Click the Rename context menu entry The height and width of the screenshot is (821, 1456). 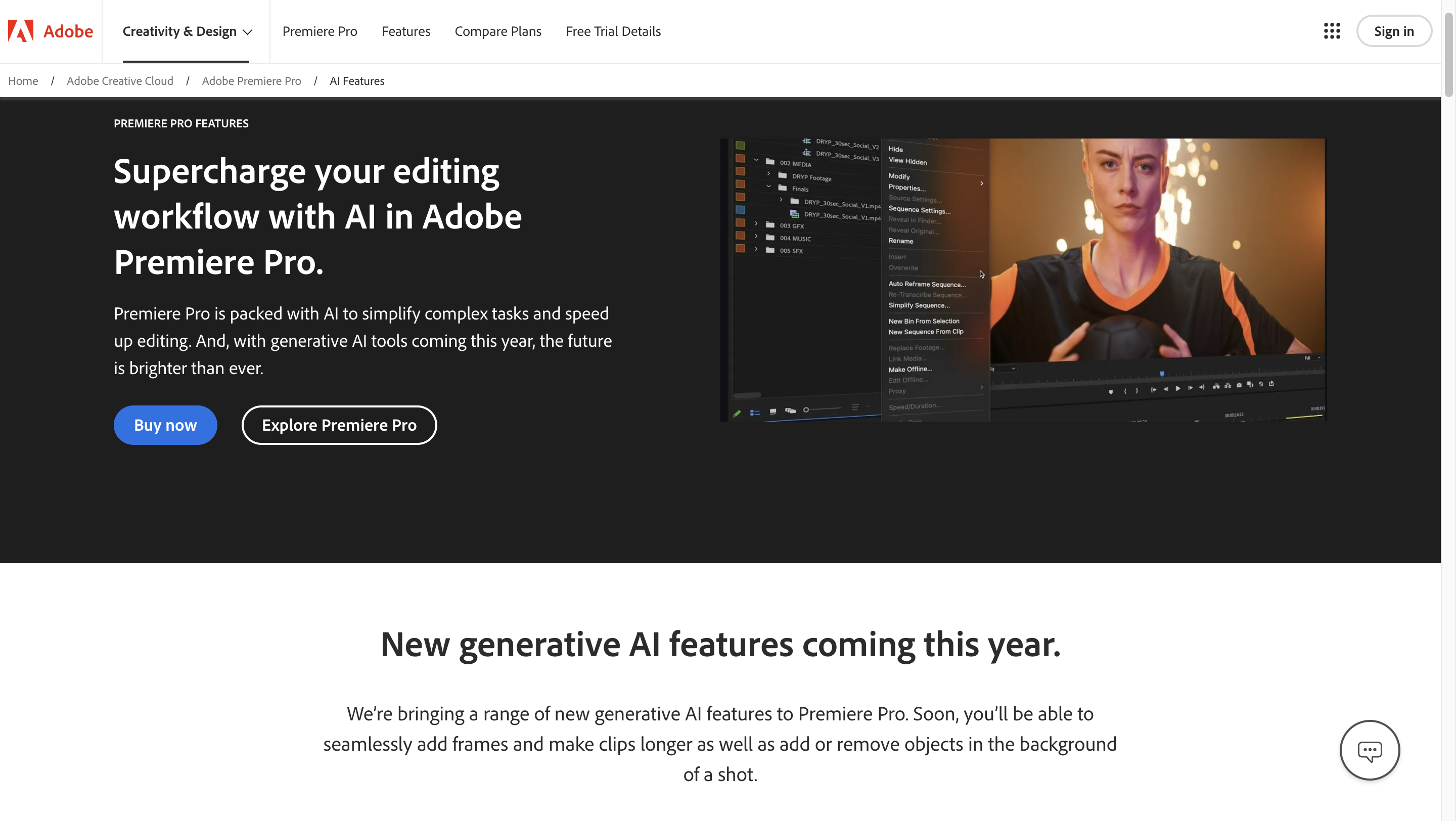(x=901, y=241)
